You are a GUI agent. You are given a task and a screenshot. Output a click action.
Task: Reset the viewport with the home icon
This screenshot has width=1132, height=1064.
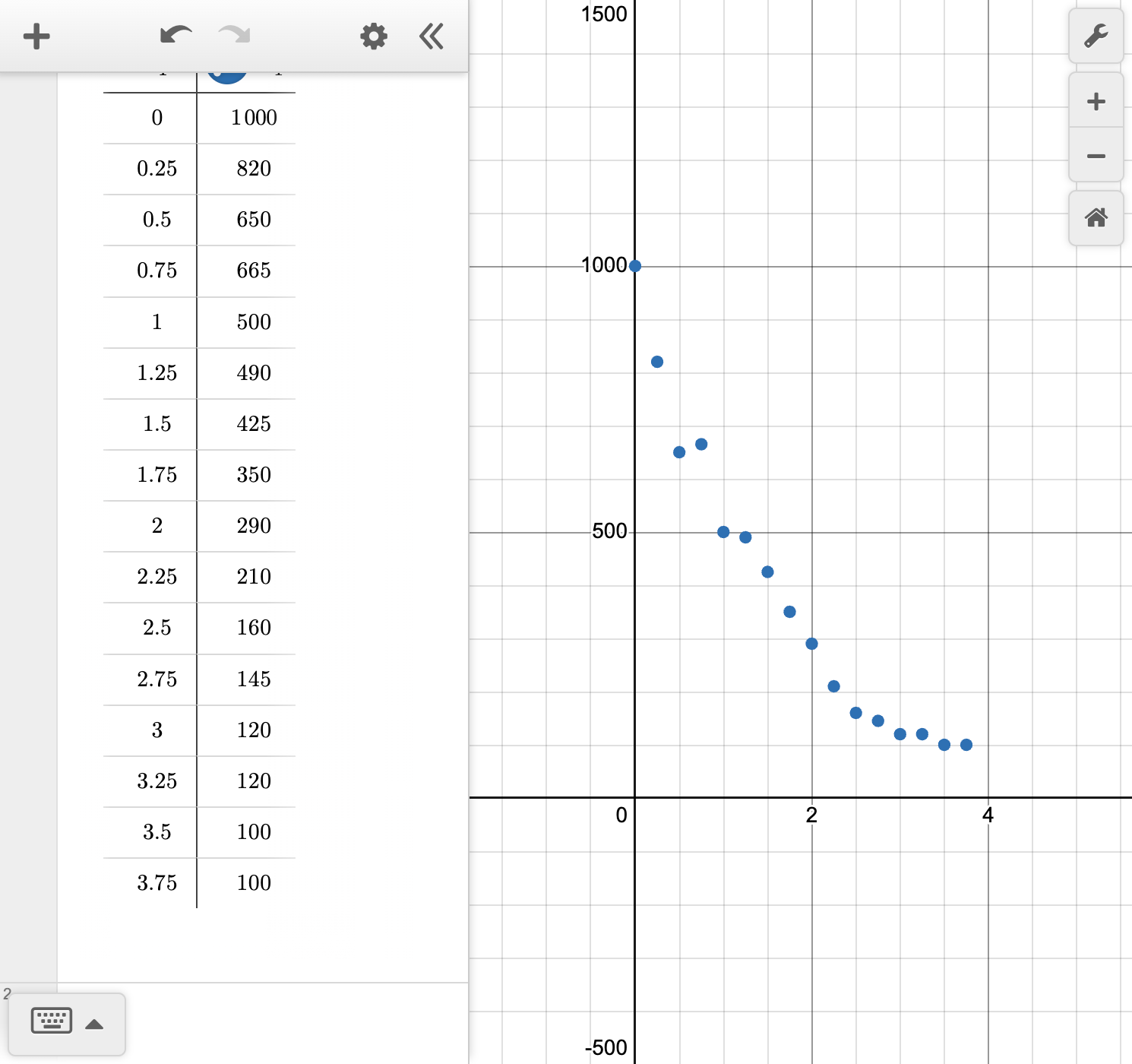pyautogui.click(x=1095, y=219)
